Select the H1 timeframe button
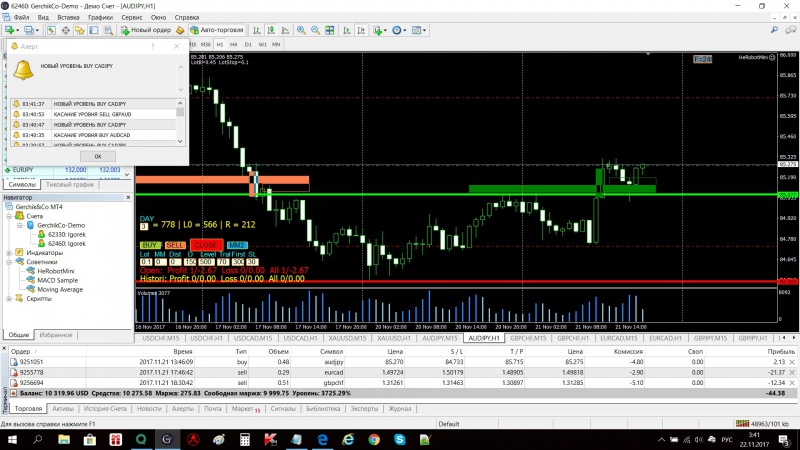 220,44
